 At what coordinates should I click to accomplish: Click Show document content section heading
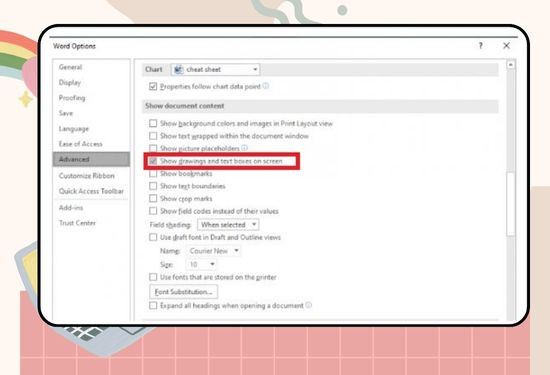pyautogui.click(x=185, y=106)
